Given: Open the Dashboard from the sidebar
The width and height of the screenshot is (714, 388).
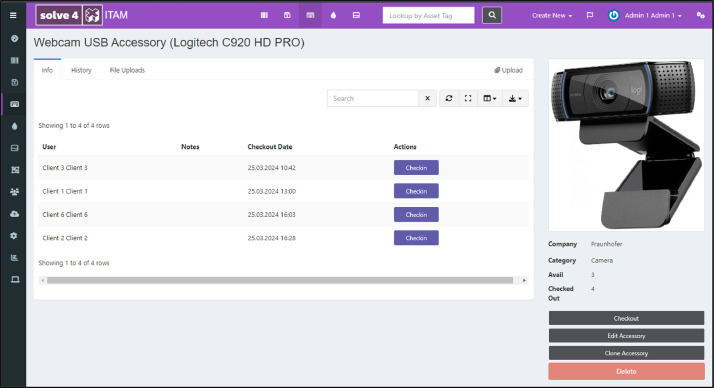Looking at the screenshot, I should click(15, 39).
